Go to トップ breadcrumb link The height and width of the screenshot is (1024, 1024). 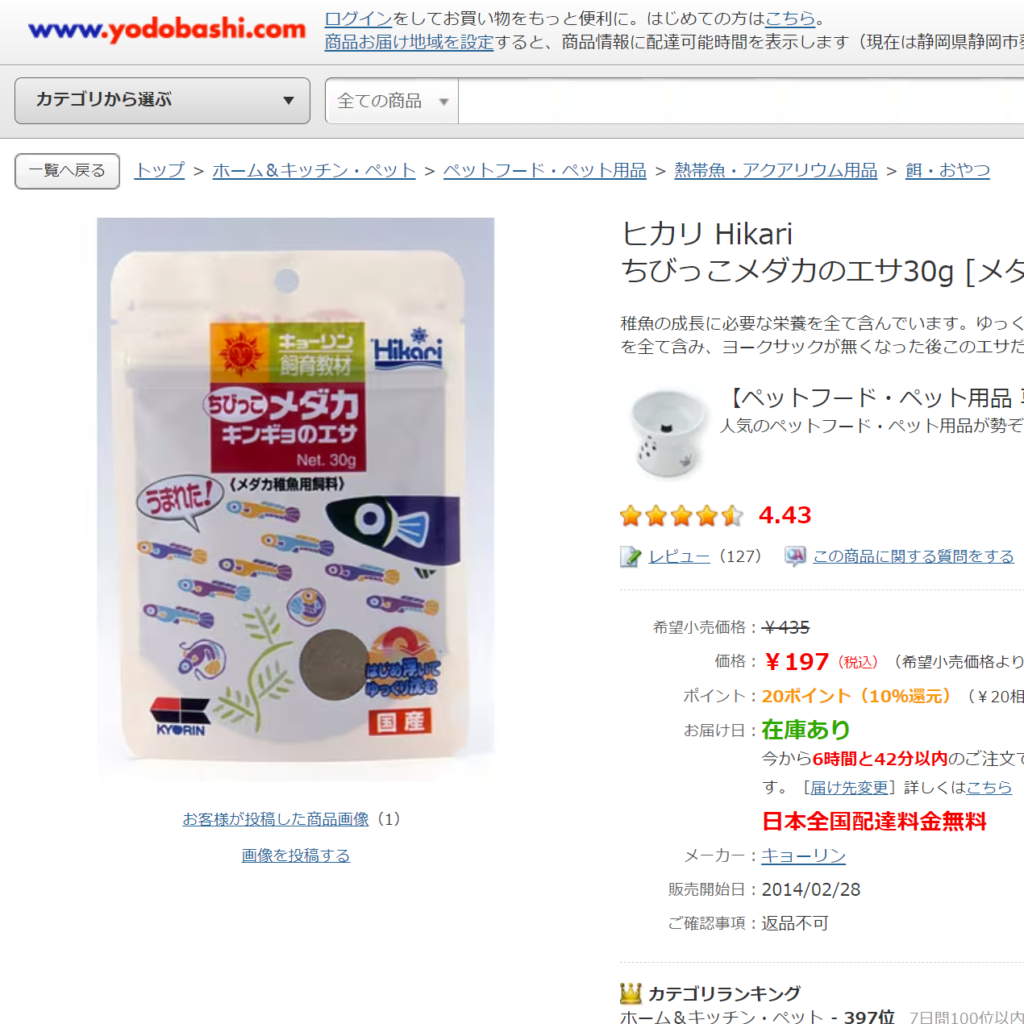159,170
